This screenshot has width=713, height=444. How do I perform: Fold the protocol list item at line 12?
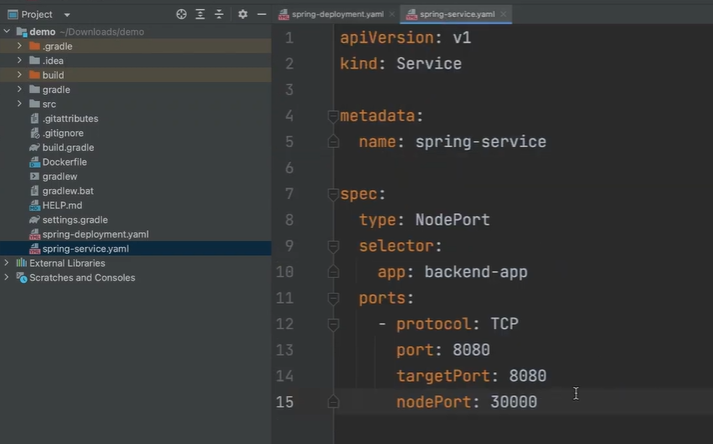(x=333, y=324)
